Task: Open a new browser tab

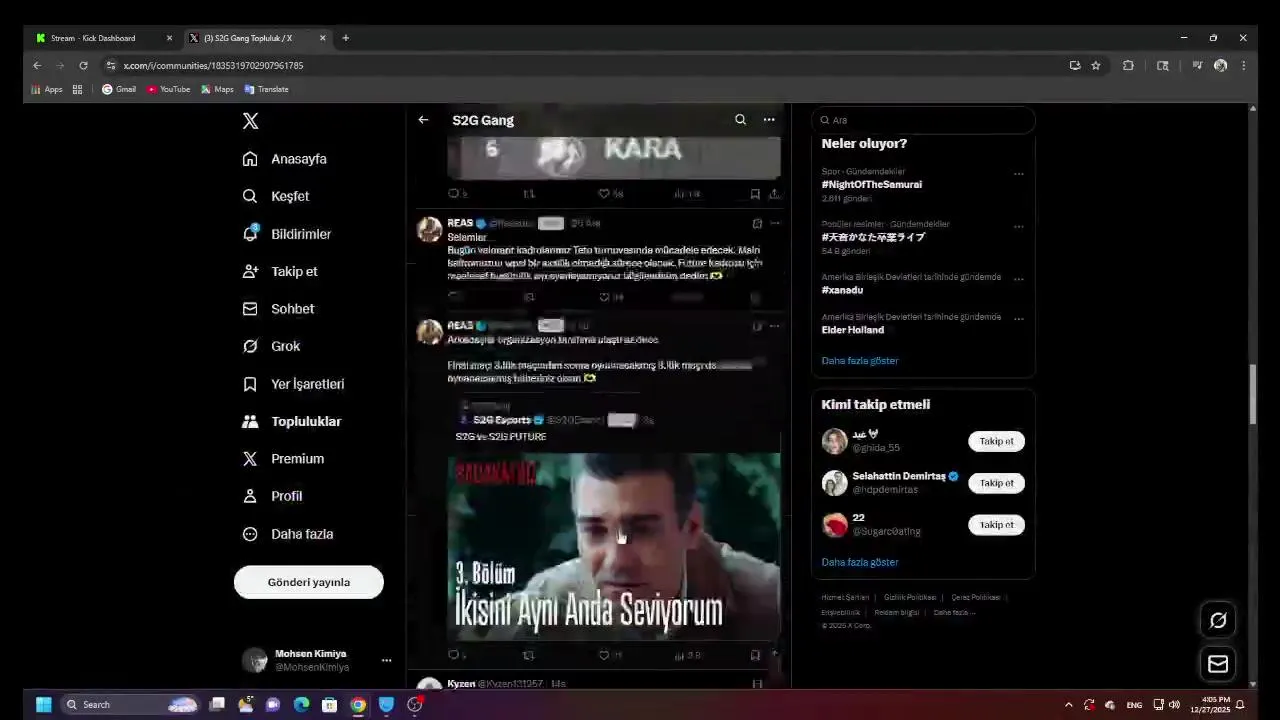Action: (x=346, y=38)
